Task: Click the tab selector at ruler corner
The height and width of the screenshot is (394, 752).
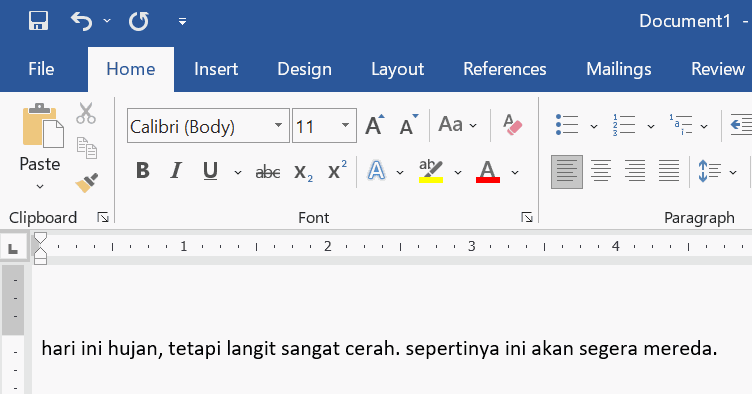Action: [x=13, y=248]
